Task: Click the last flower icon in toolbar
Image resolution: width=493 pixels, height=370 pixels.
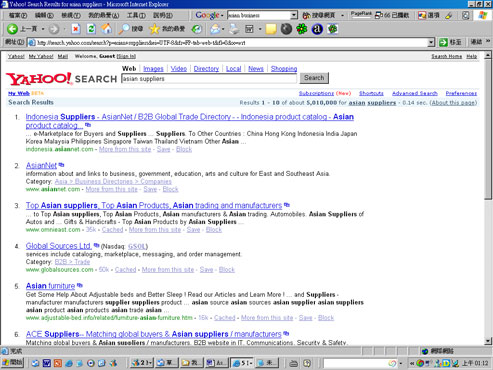Action: [x=333, y=29]
